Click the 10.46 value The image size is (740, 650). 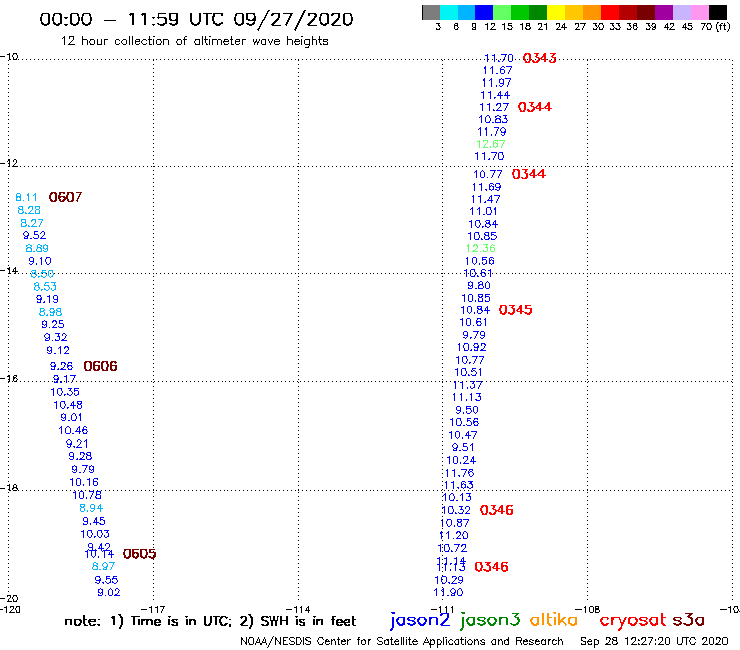click(x=73, y=431)
